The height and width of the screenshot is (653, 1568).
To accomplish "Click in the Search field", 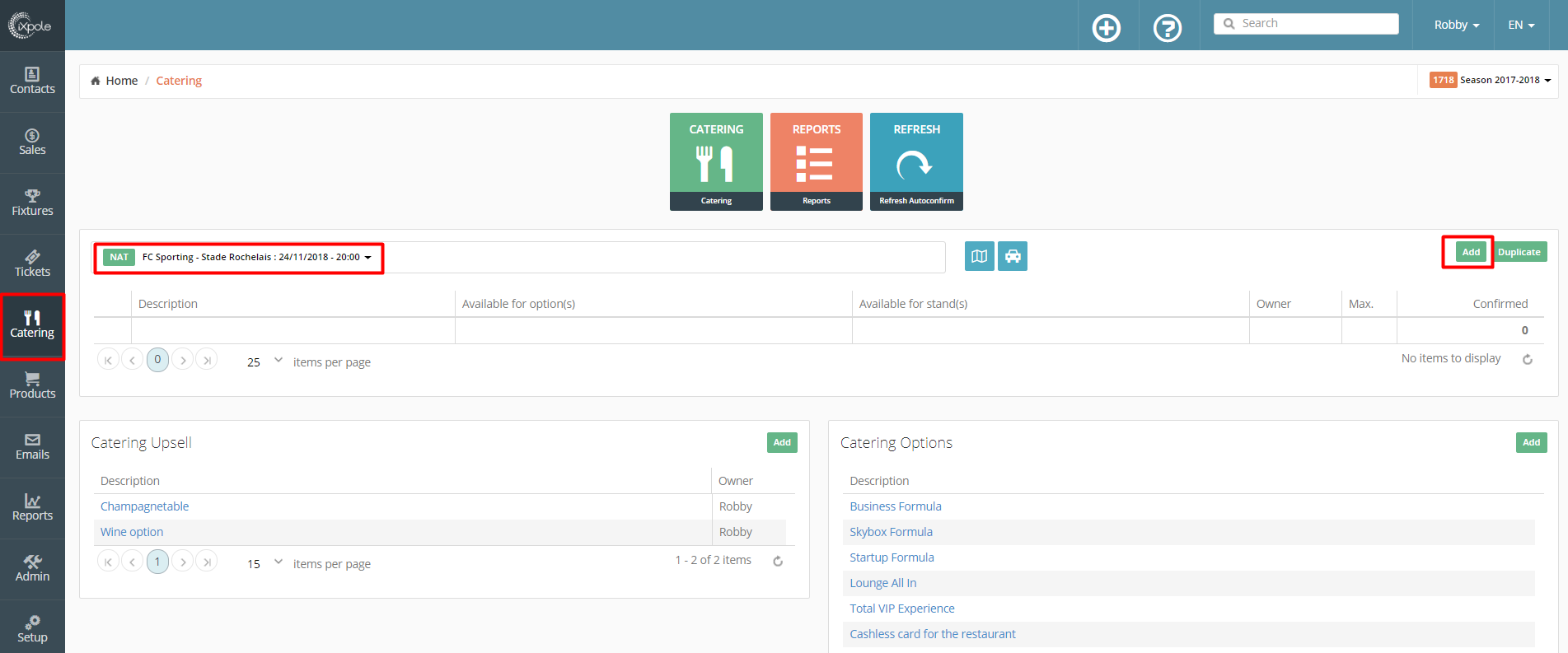I will point(1306,24).
